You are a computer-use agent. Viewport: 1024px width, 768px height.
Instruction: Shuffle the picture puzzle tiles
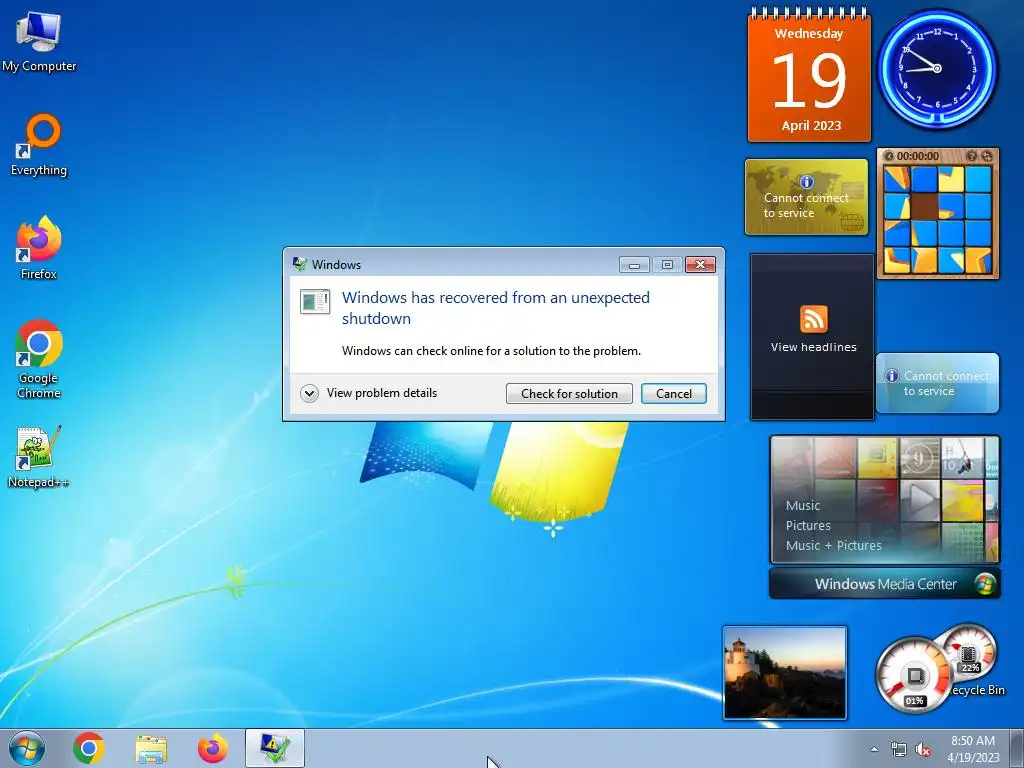point(986,156)
